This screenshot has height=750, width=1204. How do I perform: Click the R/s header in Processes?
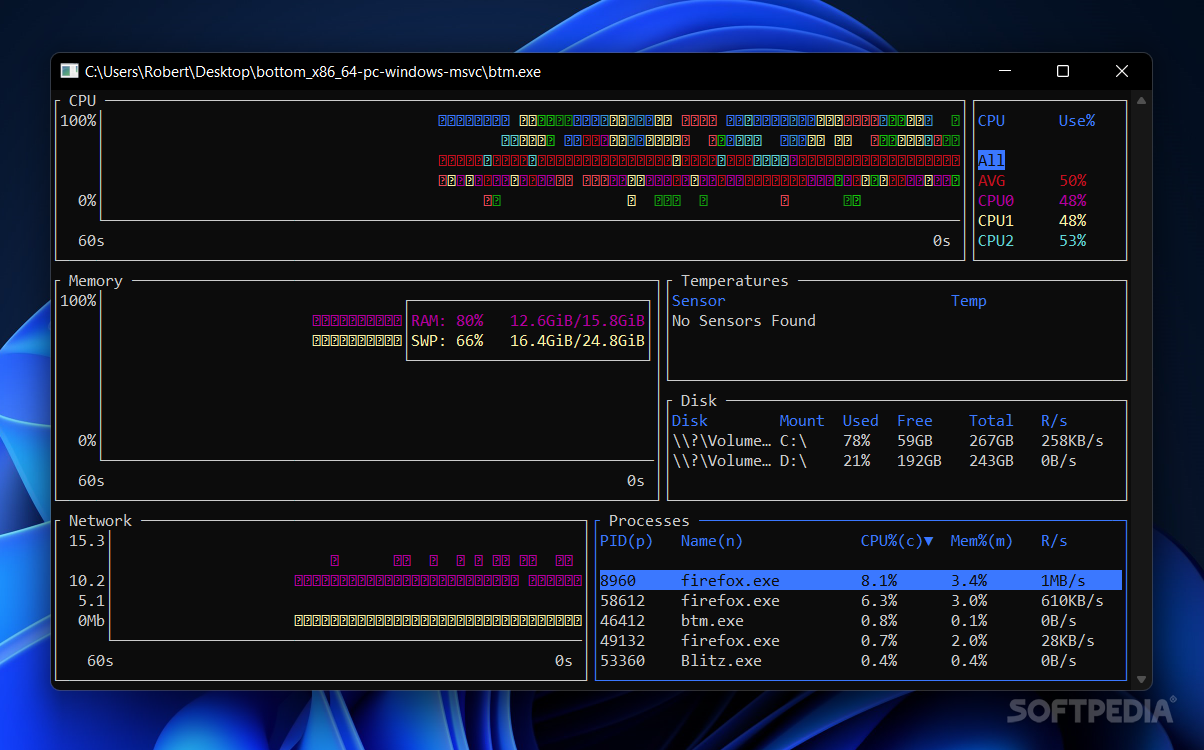coord(1054,541)
